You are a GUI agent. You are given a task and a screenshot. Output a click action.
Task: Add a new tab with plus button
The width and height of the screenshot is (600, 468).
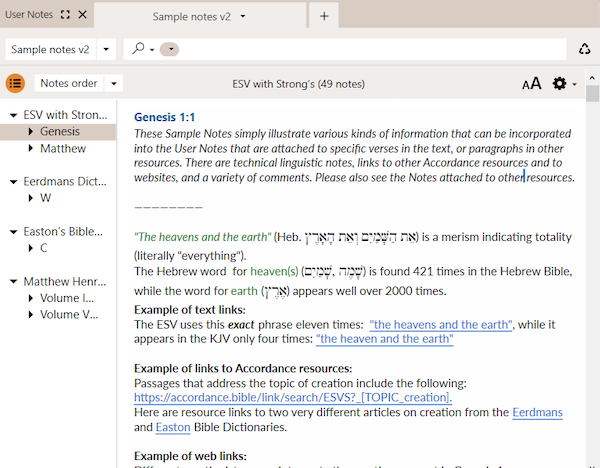point(324,16)
